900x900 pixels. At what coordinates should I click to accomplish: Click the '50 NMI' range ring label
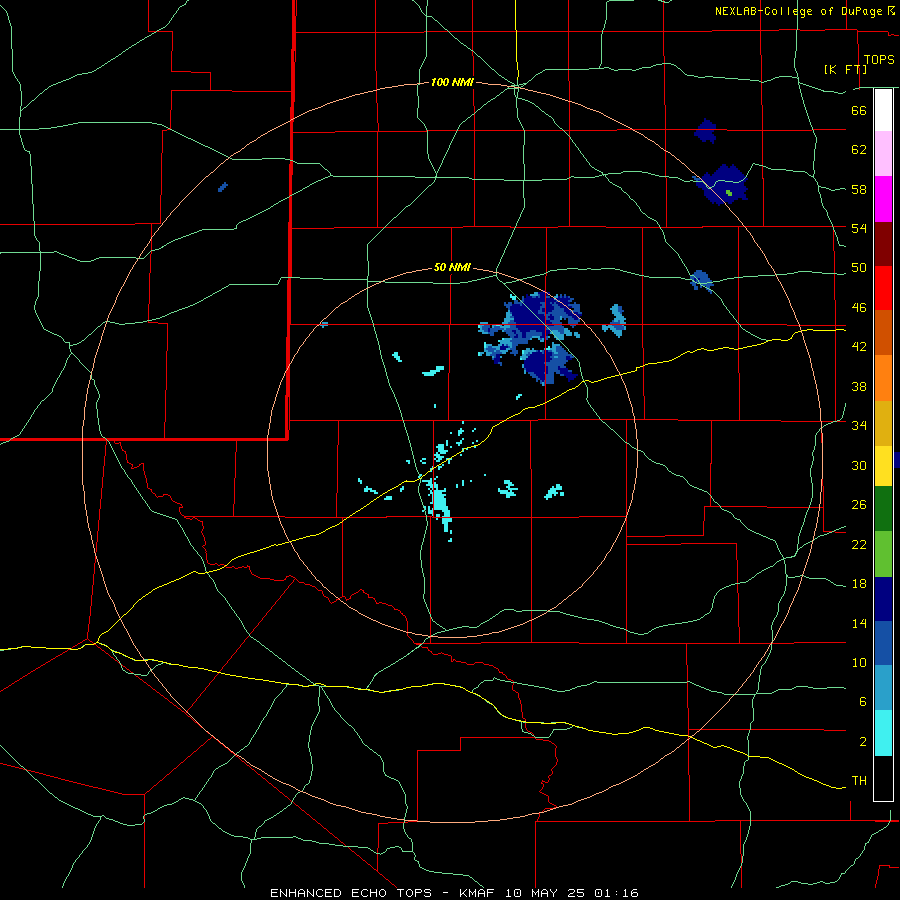[452, 267]
